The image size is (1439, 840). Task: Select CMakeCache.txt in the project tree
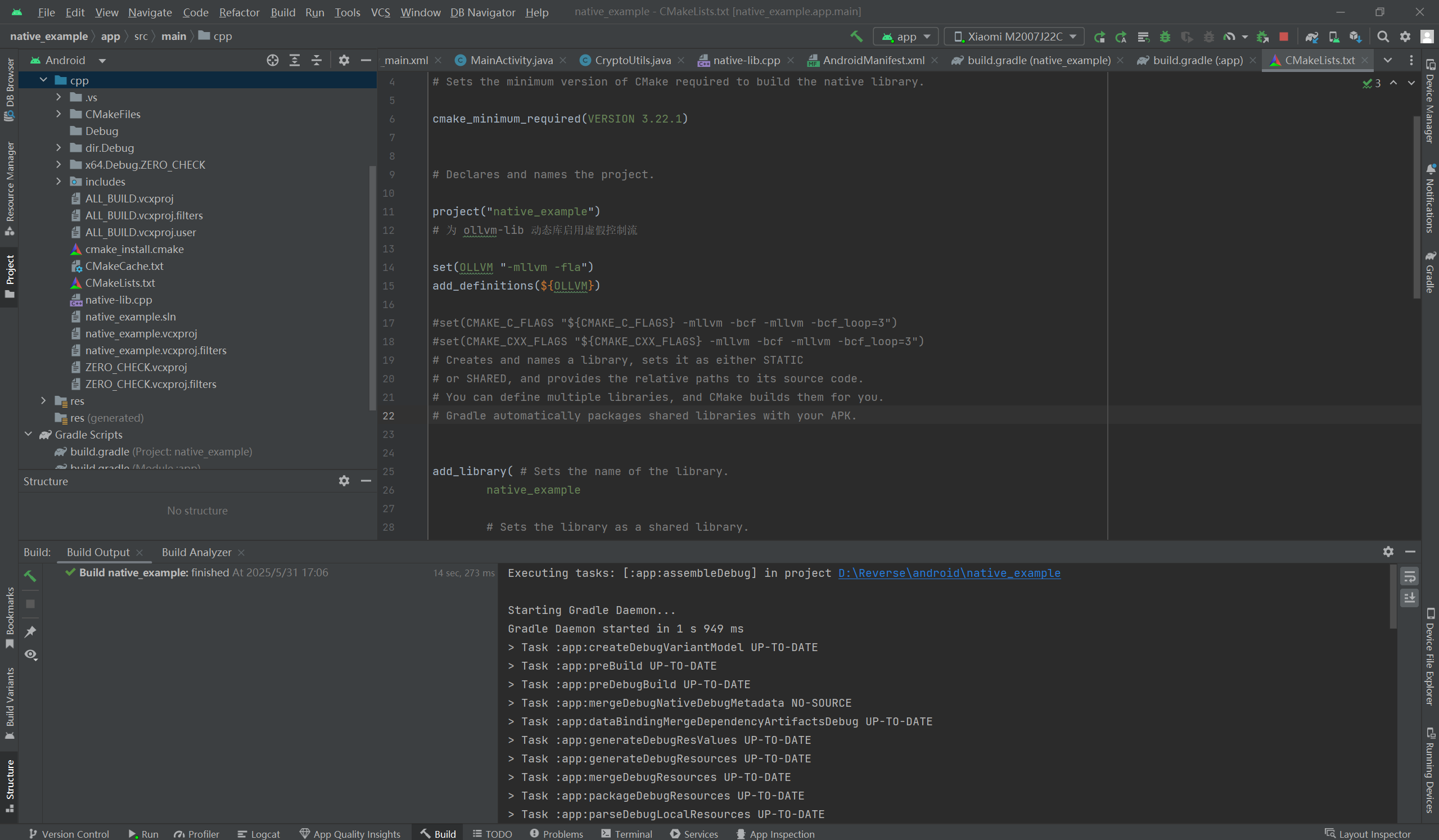(x=124, y=266)
